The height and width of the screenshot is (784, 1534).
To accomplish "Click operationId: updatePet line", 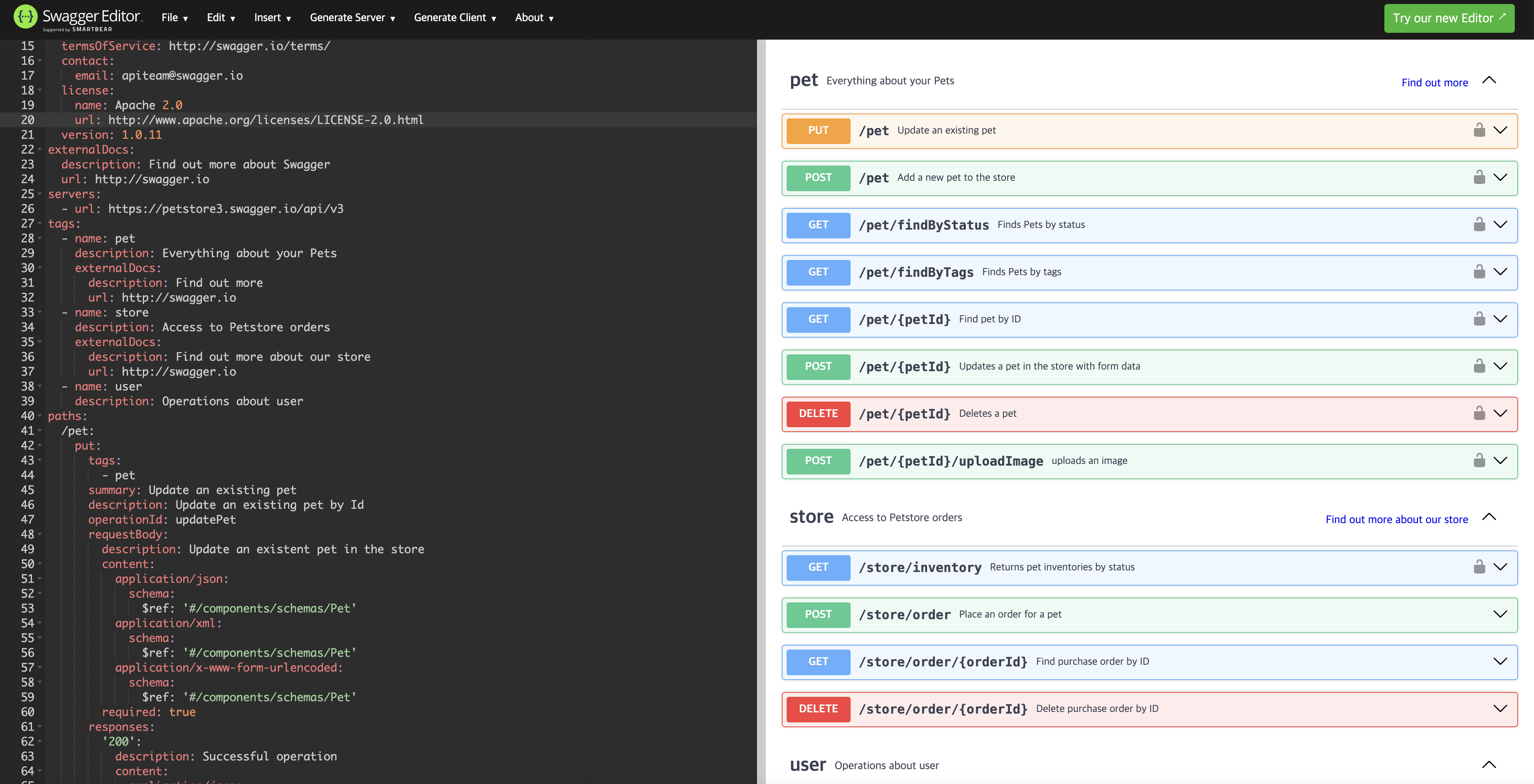I will pyautogui.click(x=162, y=520).
